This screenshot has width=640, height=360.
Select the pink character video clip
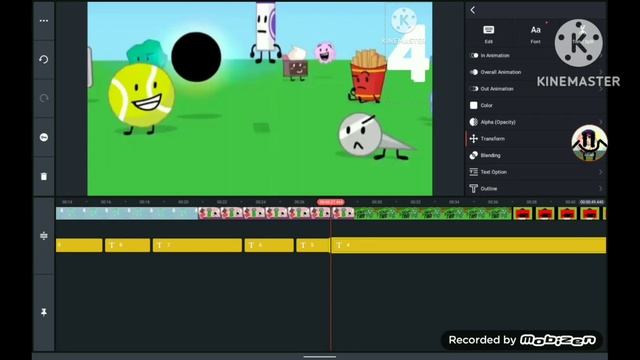[x=276, y=213]
